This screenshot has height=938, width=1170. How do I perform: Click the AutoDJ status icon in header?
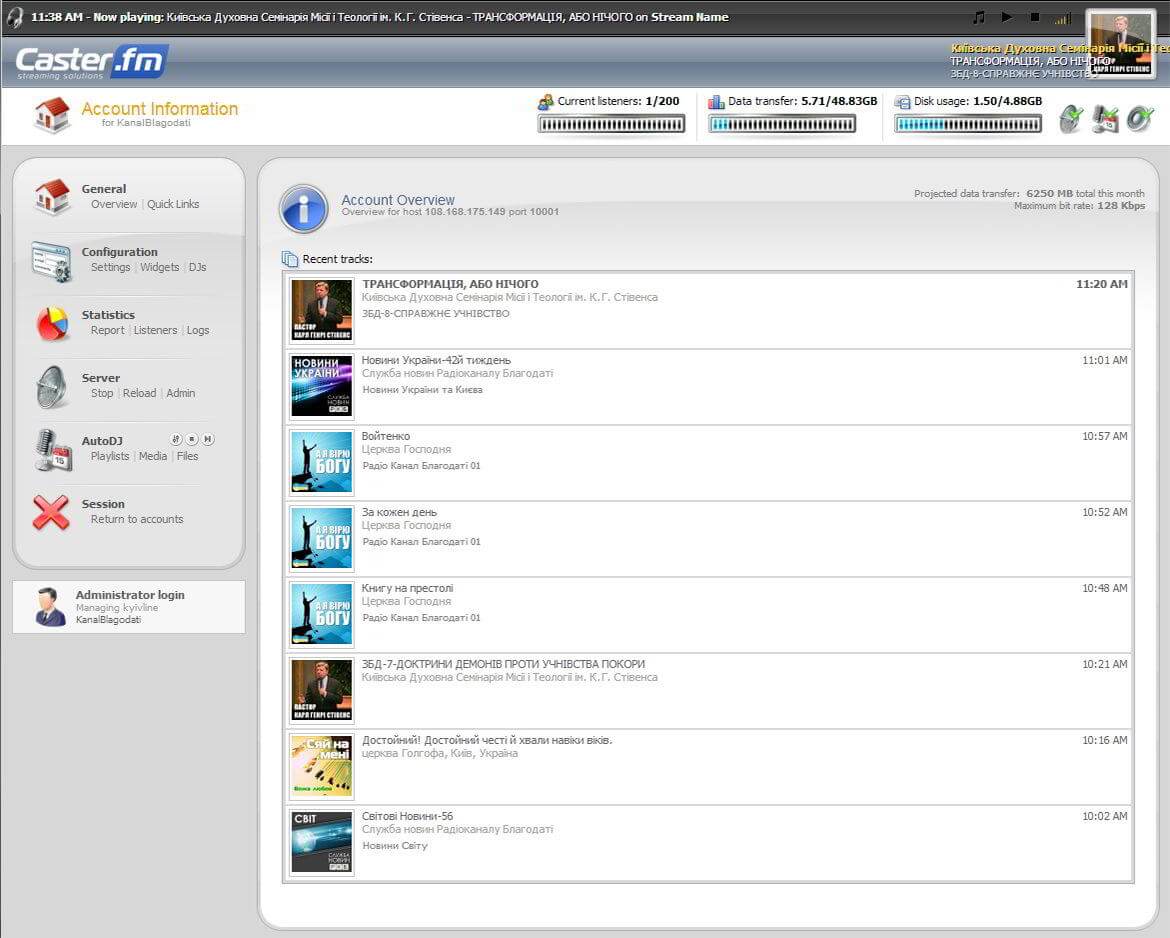[1105, 120]
